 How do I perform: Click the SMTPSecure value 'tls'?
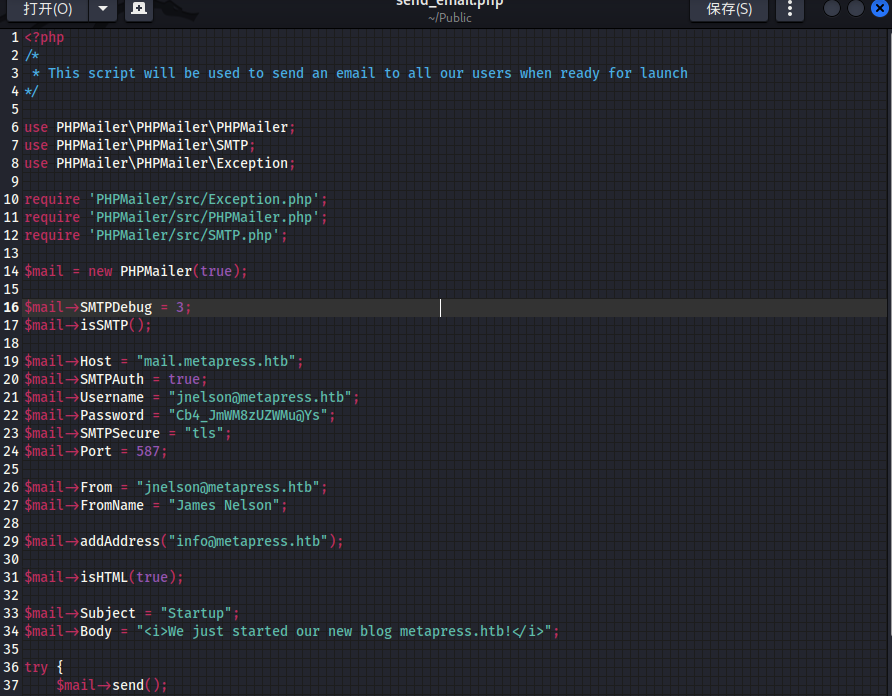point(204,434)
